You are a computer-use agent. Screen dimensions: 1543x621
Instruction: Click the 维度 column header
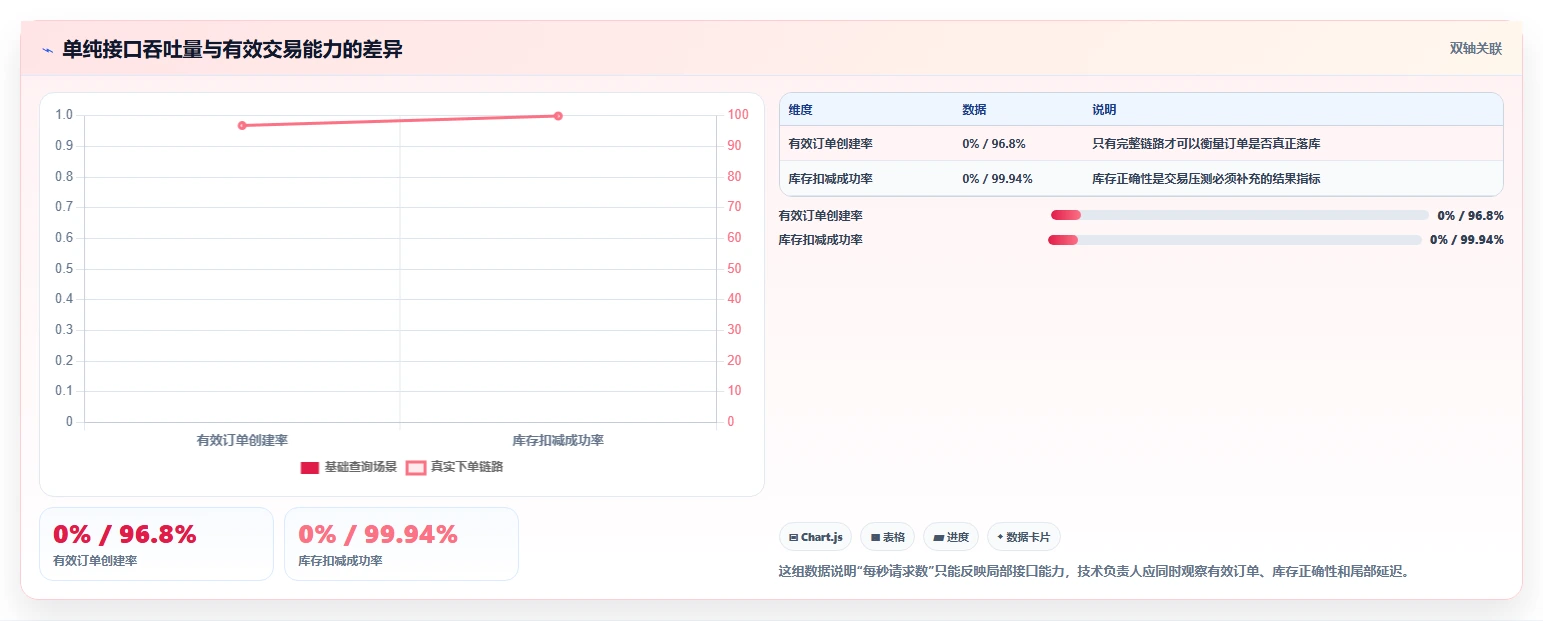coord(800,110)
